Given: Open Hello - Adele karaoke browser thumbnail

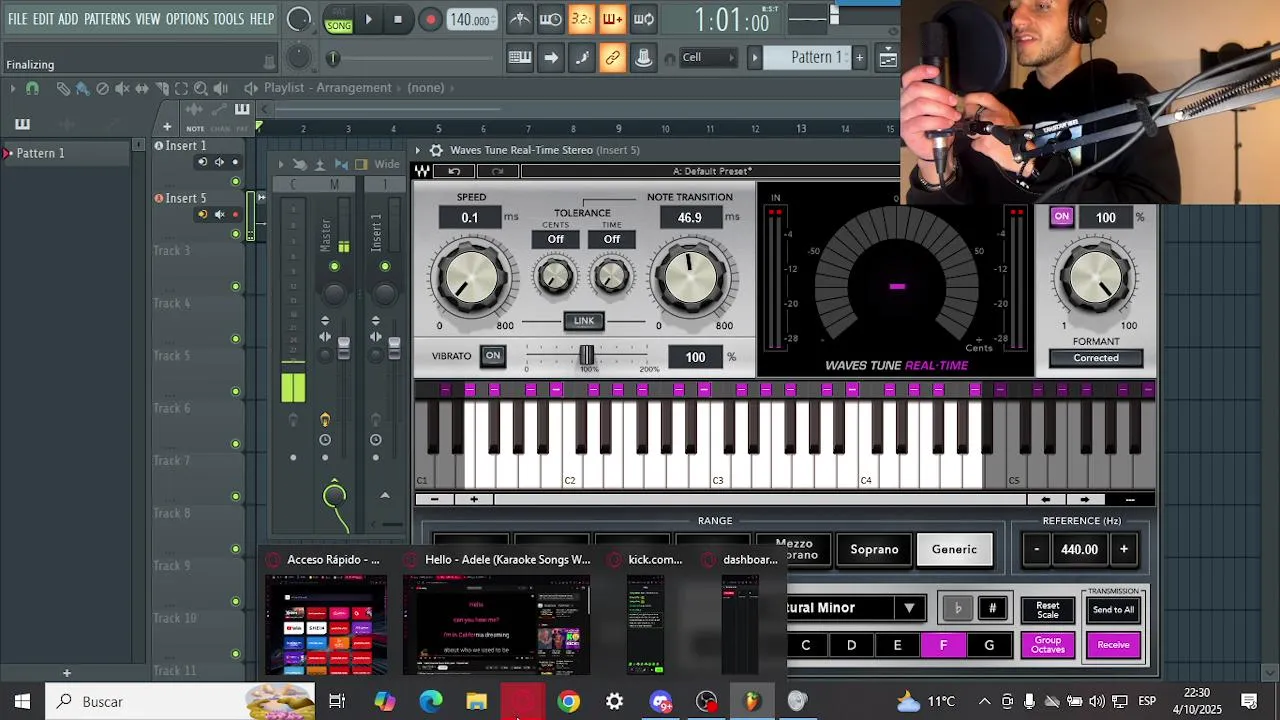Looking at the screenshot, I should coord(496,615).
